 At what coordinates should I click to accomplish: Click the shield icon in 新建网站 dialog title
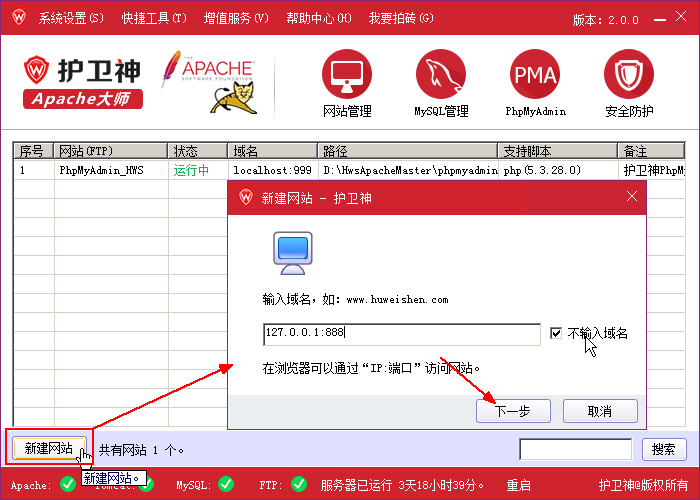tap(246, 197)
